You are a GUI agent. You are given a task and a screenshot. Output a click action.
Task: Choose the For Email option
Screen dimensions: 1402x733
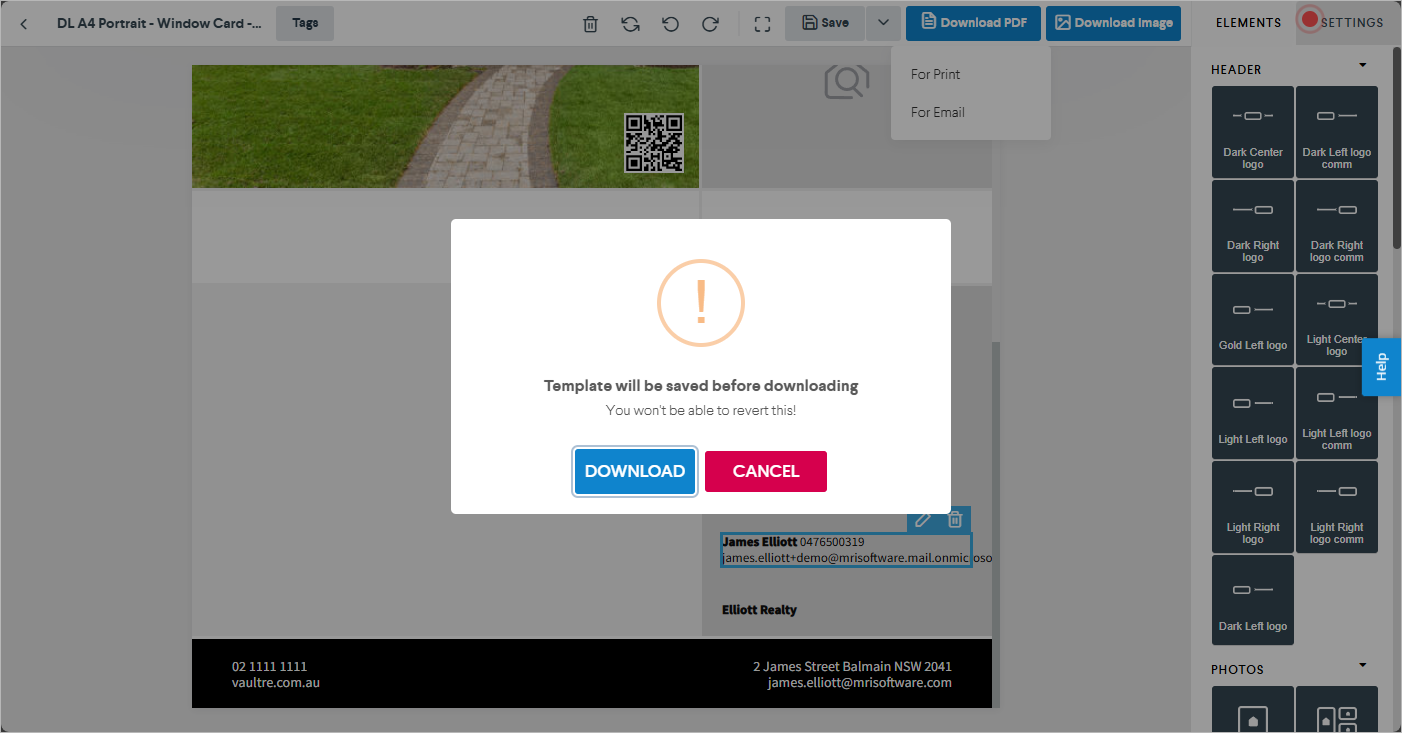pyautogui.click(x=938, y=112)
